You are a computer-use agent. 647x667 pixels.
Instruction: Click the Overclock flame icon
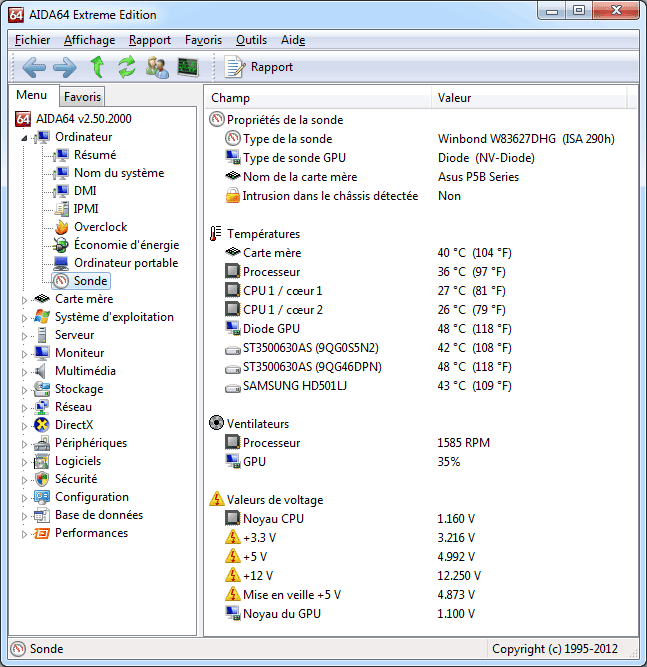[x=62, y=227]
